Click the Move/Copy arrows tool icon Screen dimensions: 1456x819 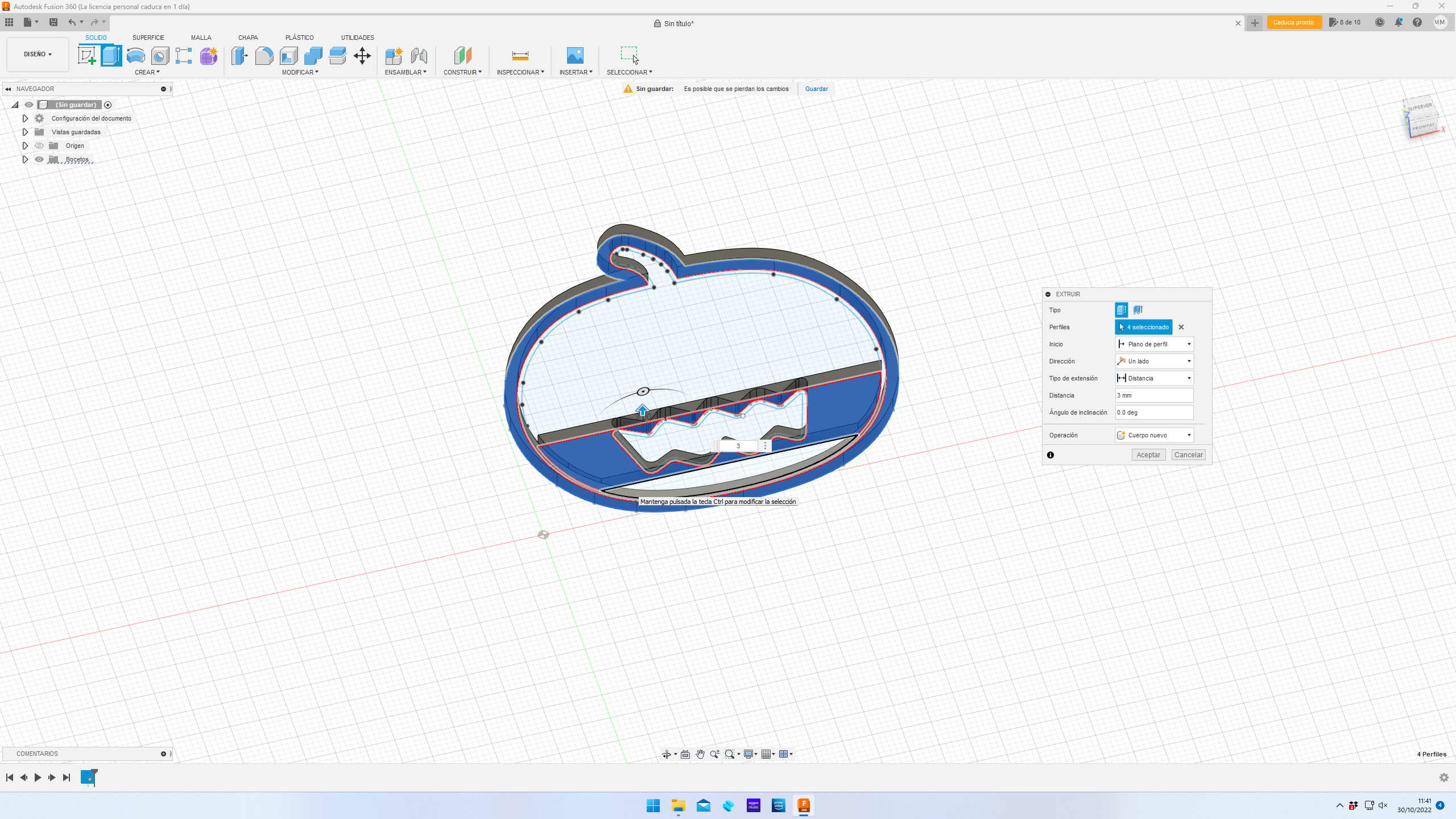tap(362, 56)
